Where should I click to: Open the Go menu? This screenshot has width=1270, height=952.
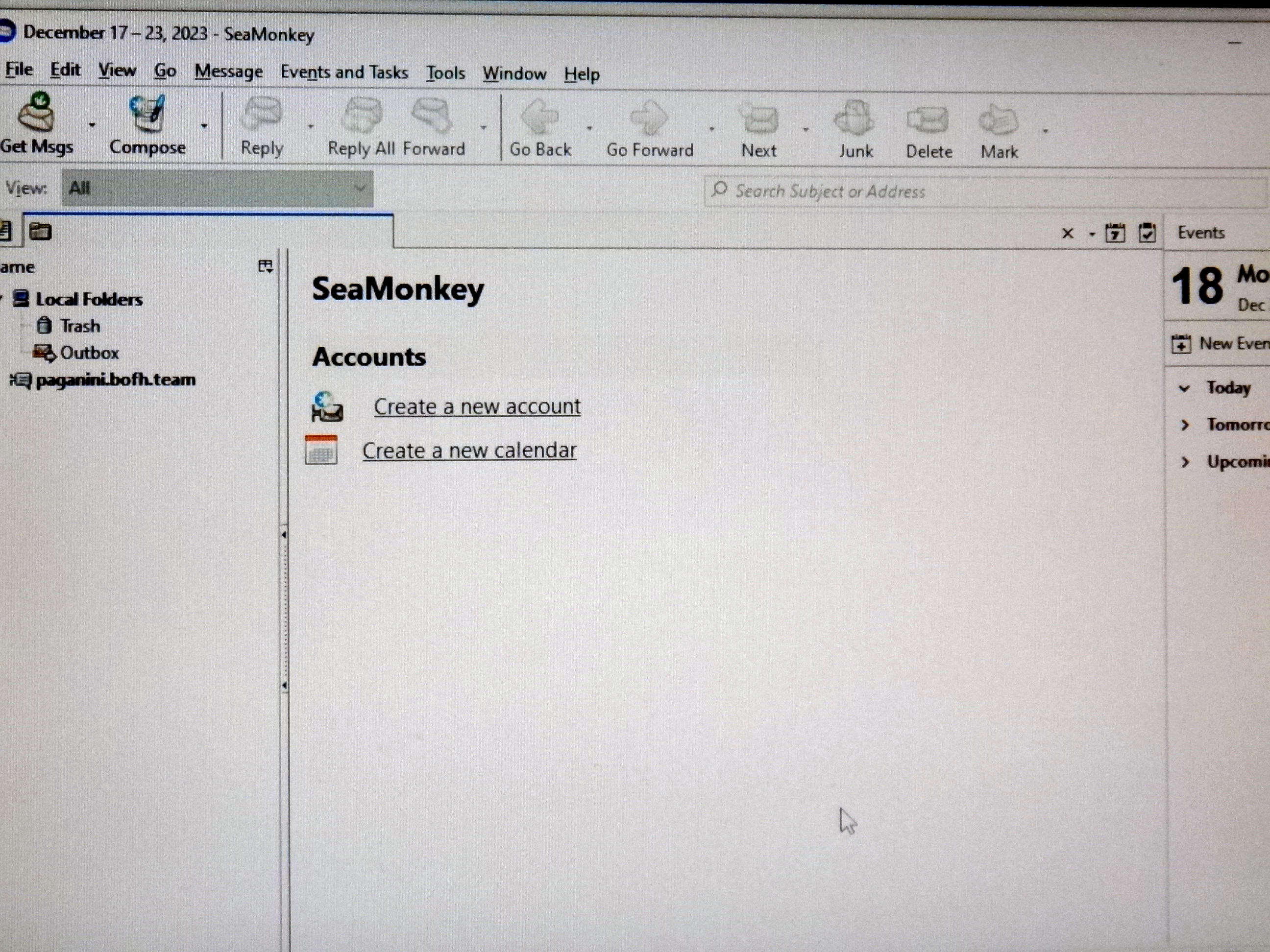coord(165,71)
